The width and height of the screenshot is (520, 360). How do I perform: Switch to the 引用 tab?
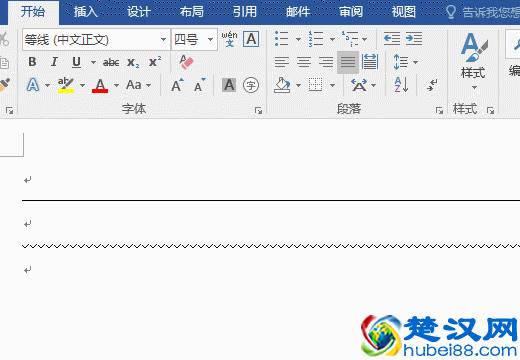(x=245, y=12)
